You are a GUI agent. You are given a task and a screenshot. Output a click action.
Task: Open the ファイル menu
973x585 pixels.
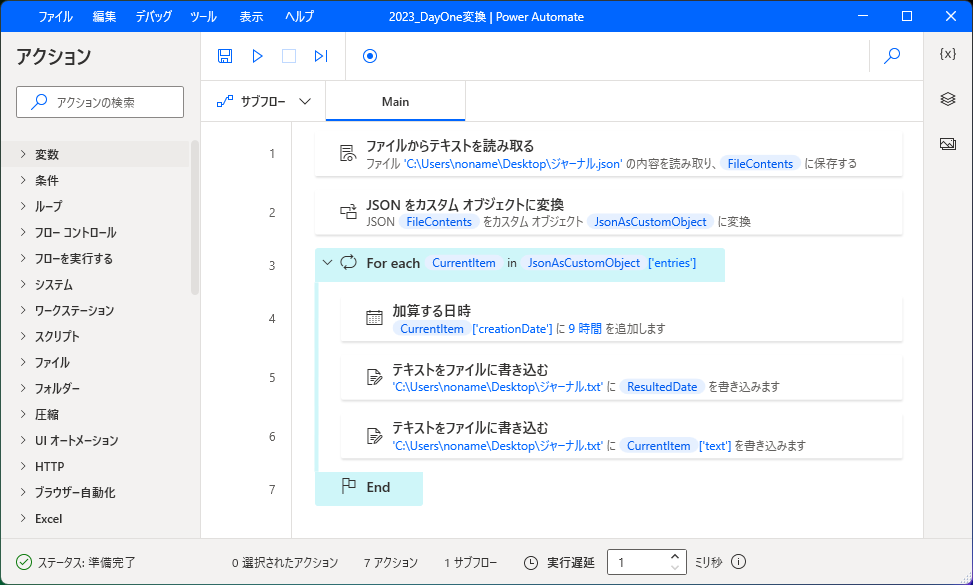pos(55,17)
